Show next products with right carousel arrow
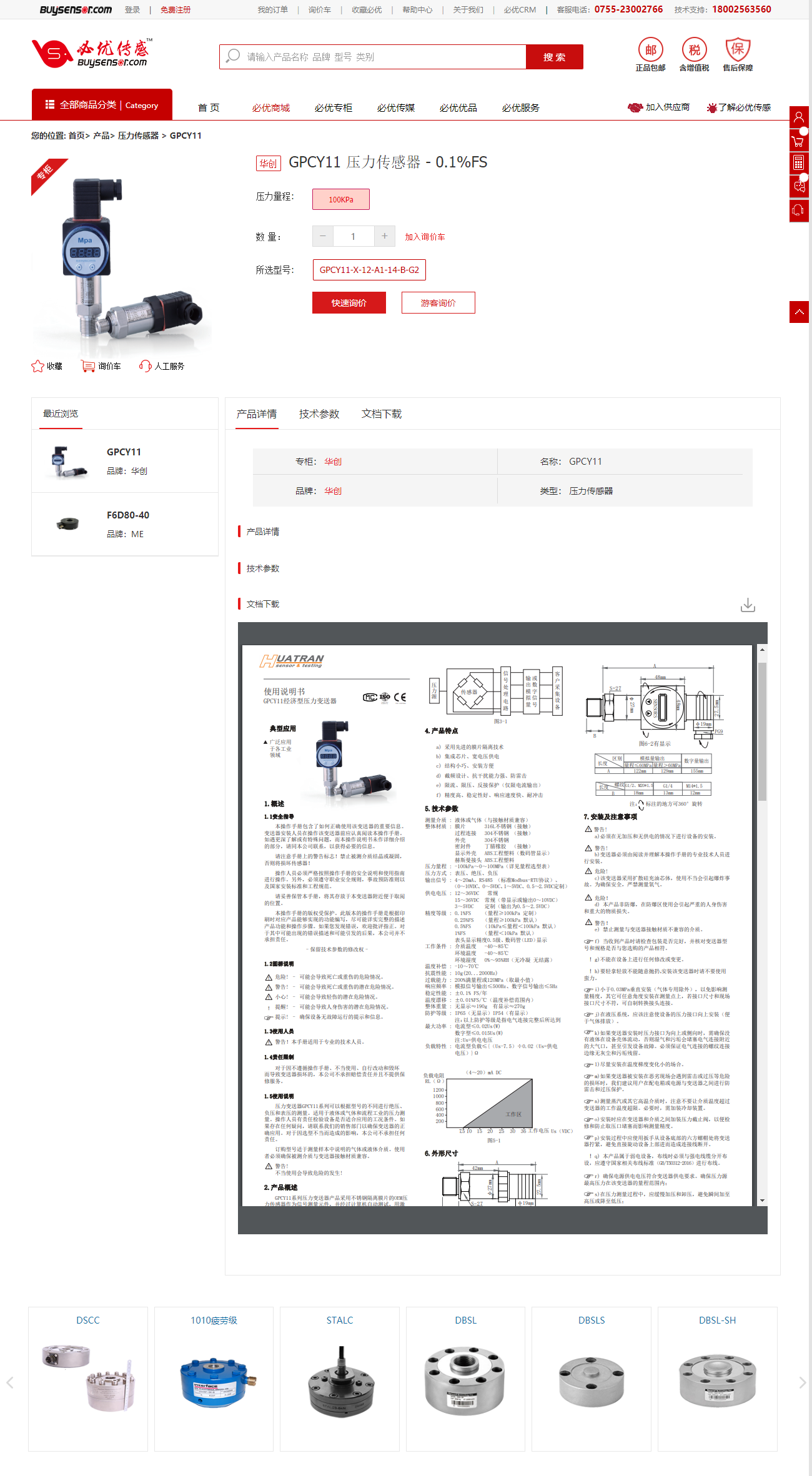The image size is (812, 1476). tap(802, 1383)
